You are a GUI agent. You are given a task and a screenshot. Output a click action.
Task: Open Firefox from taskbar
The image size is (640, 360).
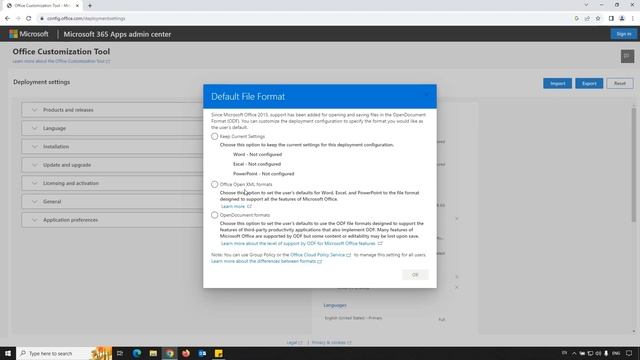tap(186, 353)
